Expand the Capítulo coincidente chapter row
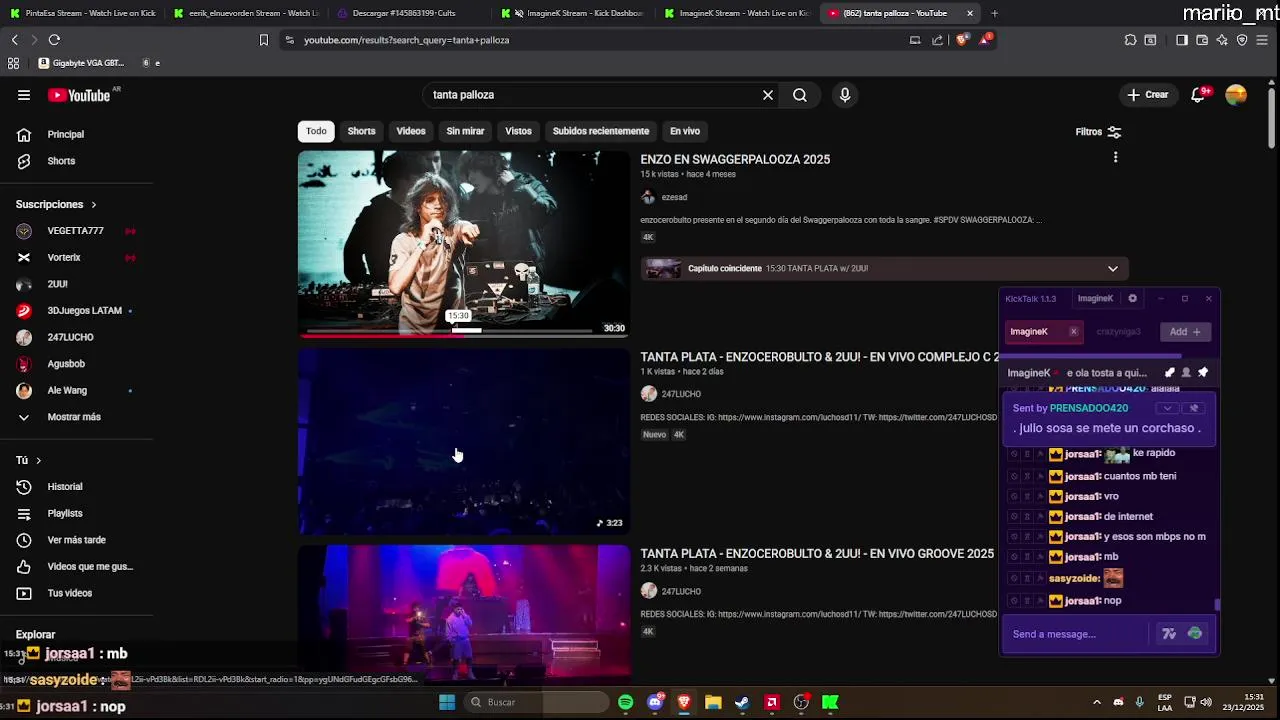The image size is (1280, 720). click(x=1112, y=268)
